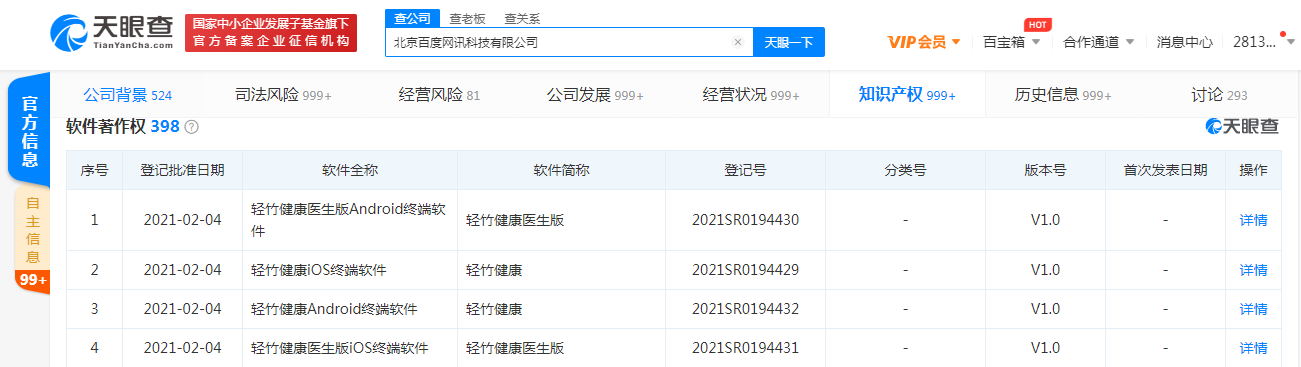Open 公司背景 524 tab
The image size is (1301, 367).
click(x=128, y=95)
